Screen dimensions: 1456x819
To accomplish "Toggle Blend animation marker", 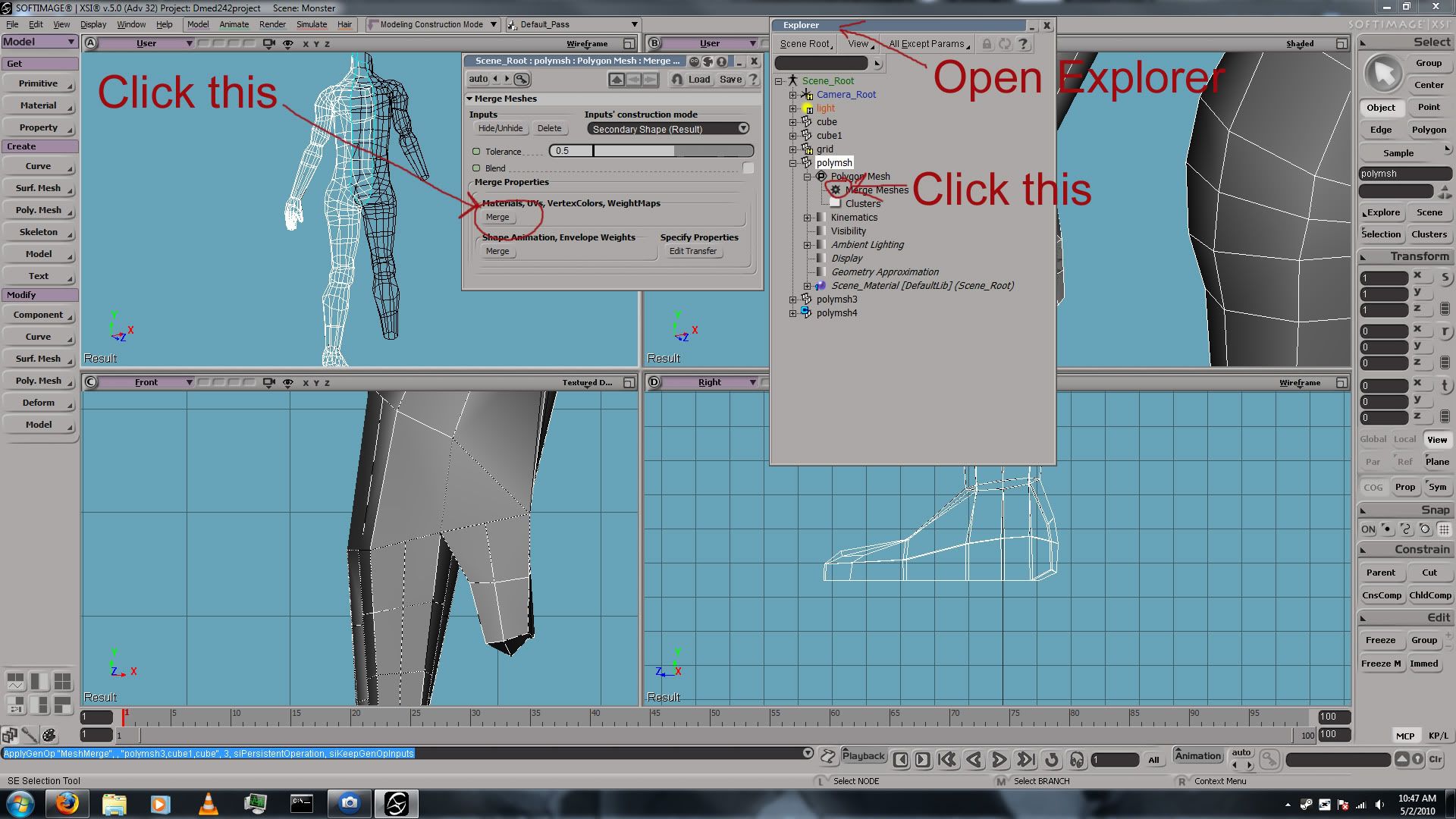I will (x=476, y=168).
